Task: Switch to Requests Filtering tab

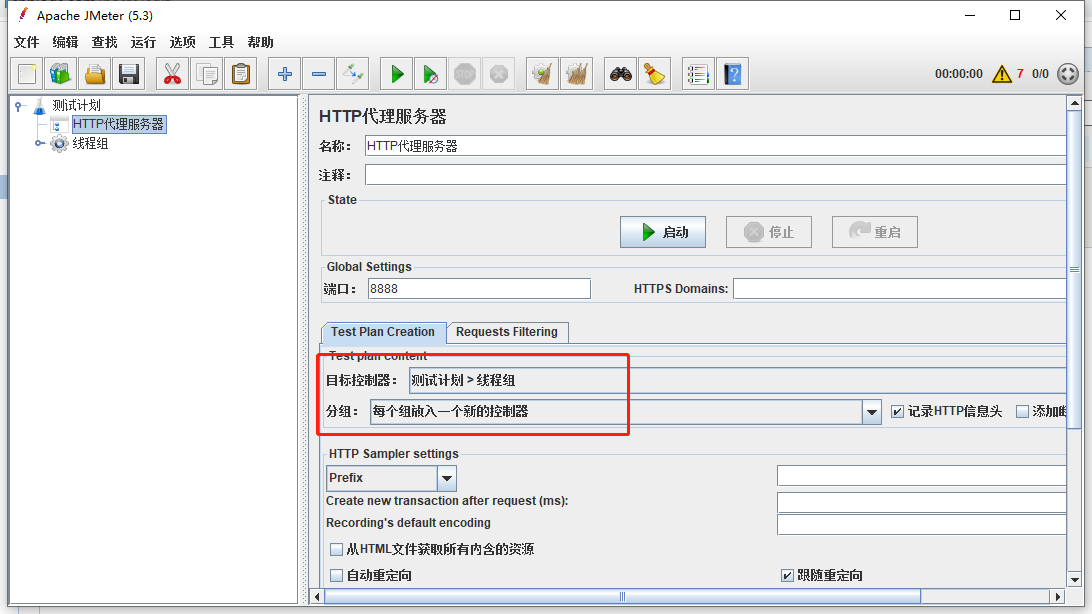Action: click(x=507, y=332)
